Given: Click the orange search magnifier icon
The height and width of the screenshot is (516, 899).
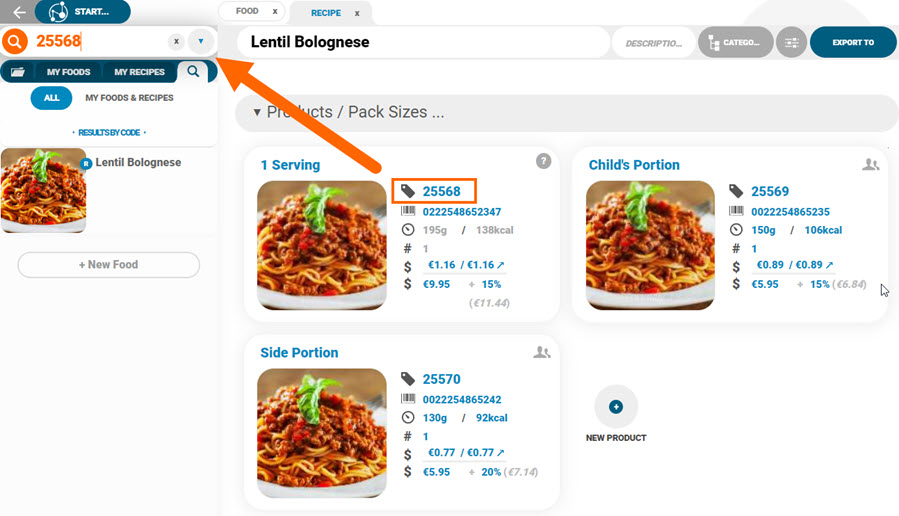Looking at the screenshot, I should [x=15, y=41].
